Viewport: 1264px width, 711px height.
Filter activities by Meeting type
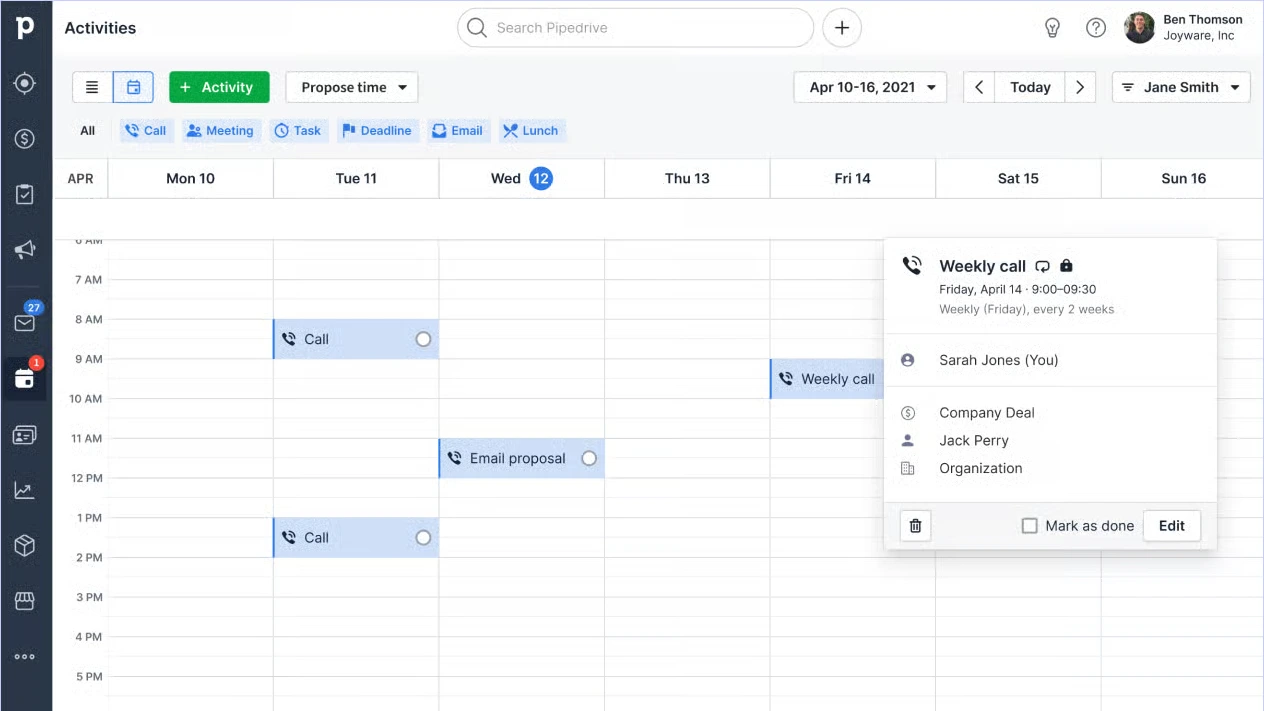pyautogui.click(x=220, y=130)
